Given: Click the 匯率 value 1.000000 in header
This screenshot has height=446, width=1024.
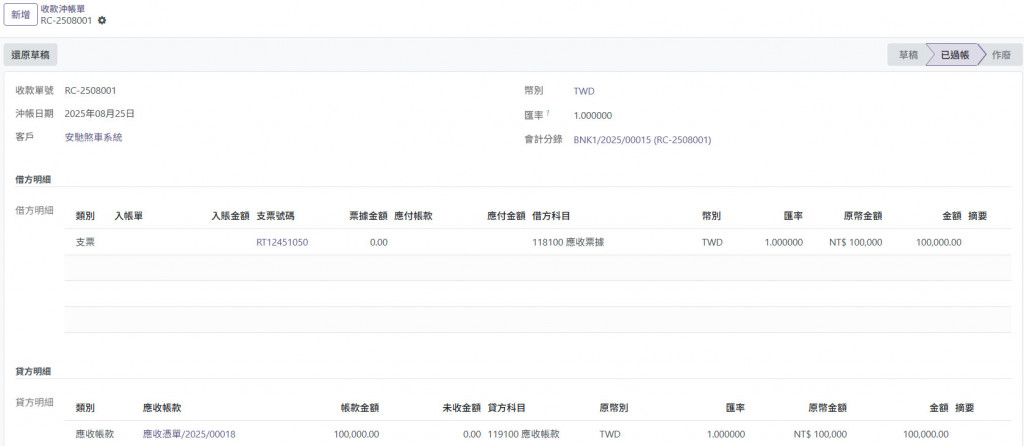Looking at the screenshot, I should [593, 116].
